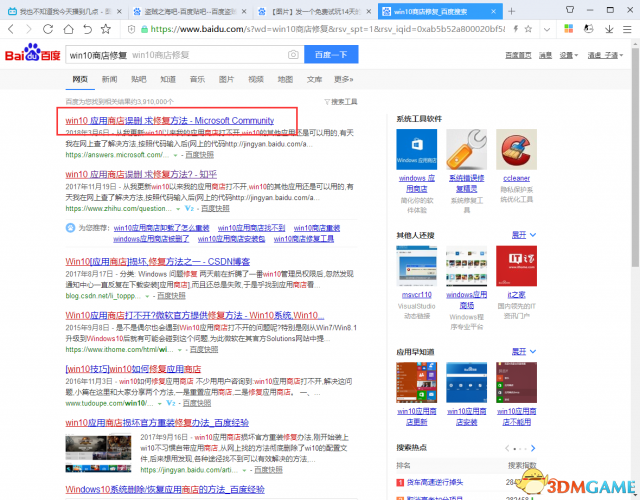Click the Windows 应用商店 thumbnail
Image resolution: width=640 pixels, height=500 pixels.
417,149
